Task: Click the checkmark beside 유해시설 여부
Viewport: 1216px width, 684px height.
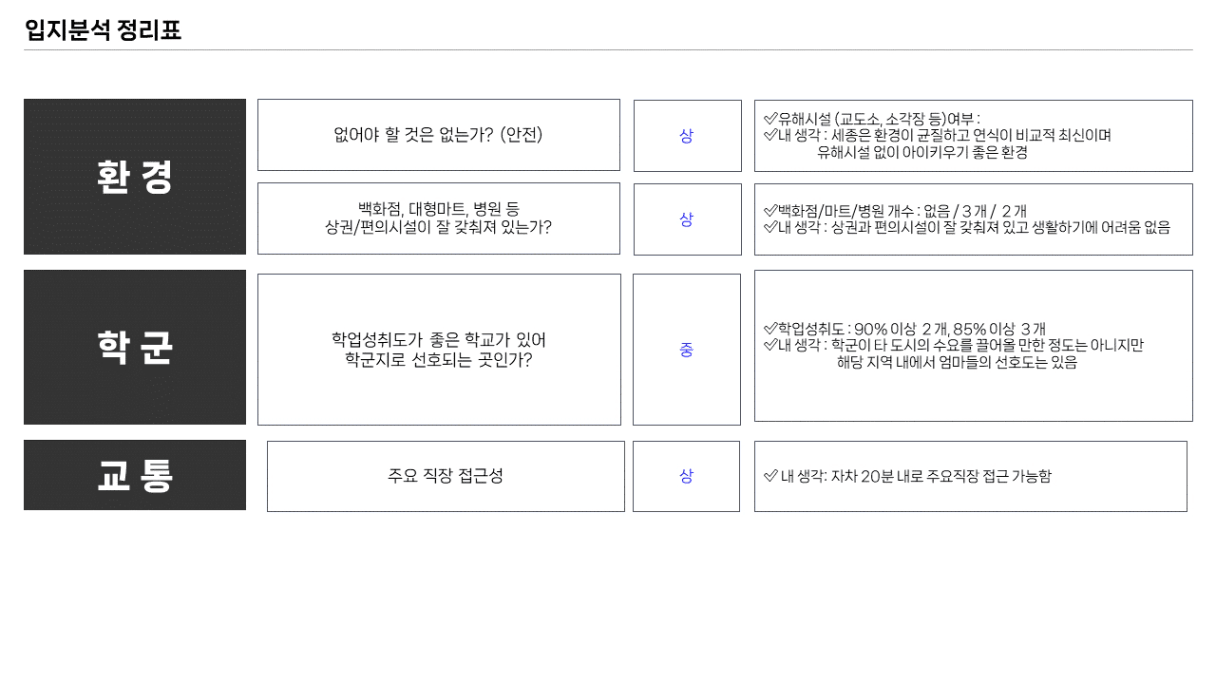Action: click(x=770, y=118)
